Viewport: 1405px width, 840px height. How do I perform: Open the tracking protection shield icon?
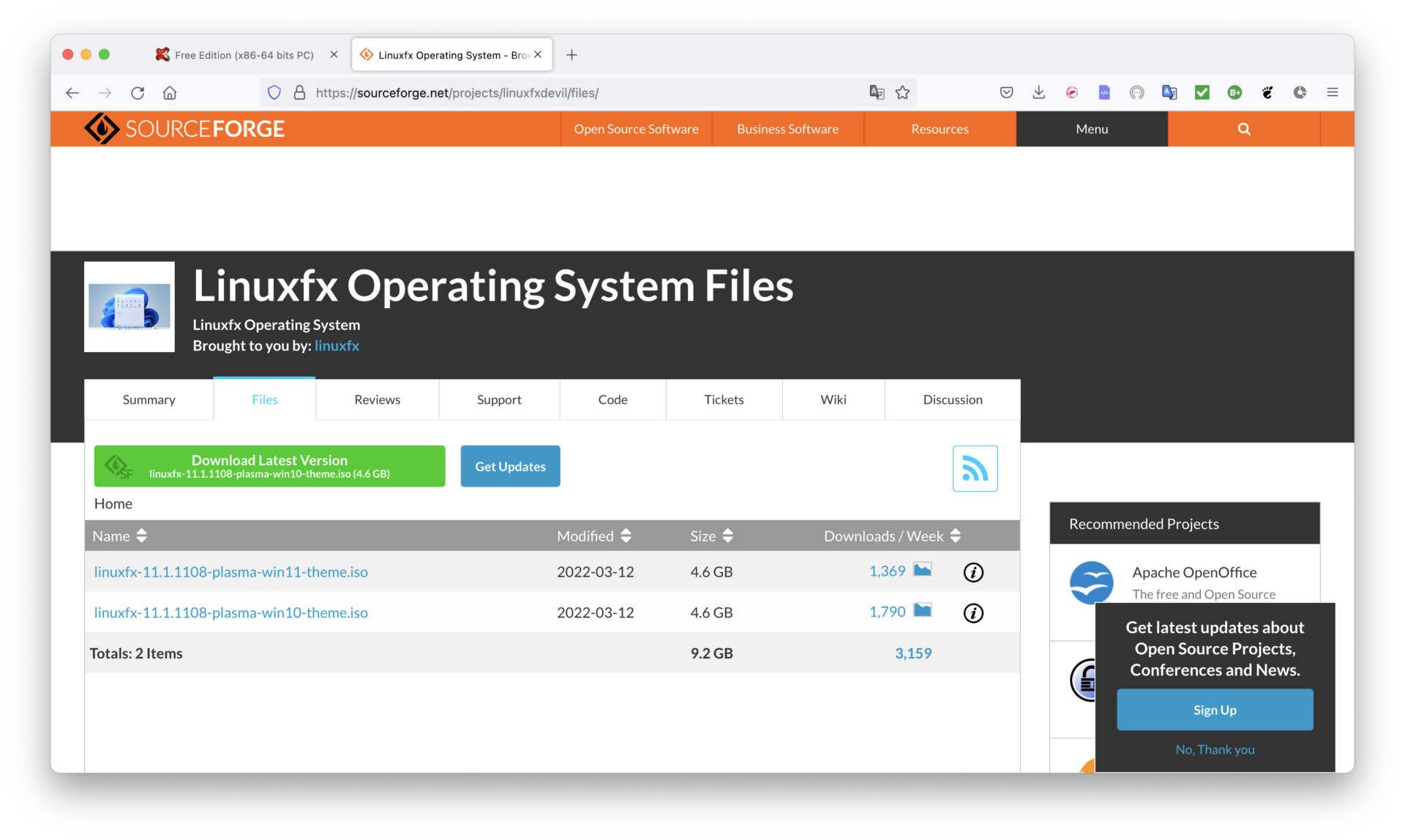(x=274, y=93)
